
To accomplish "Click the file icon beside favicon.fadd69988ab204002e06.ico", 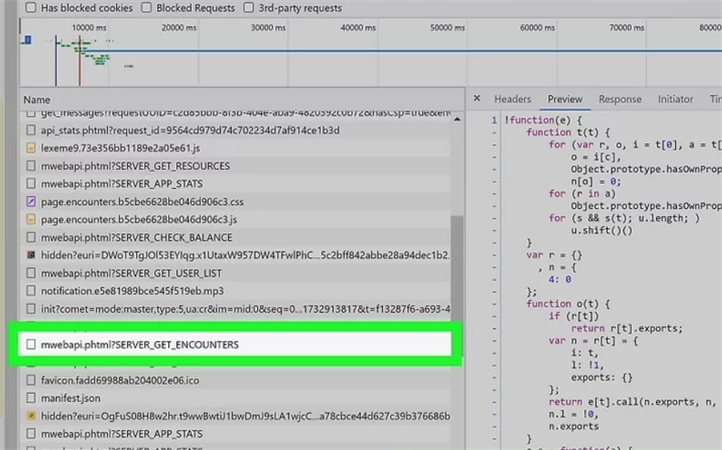I will (x=32, y=381).
